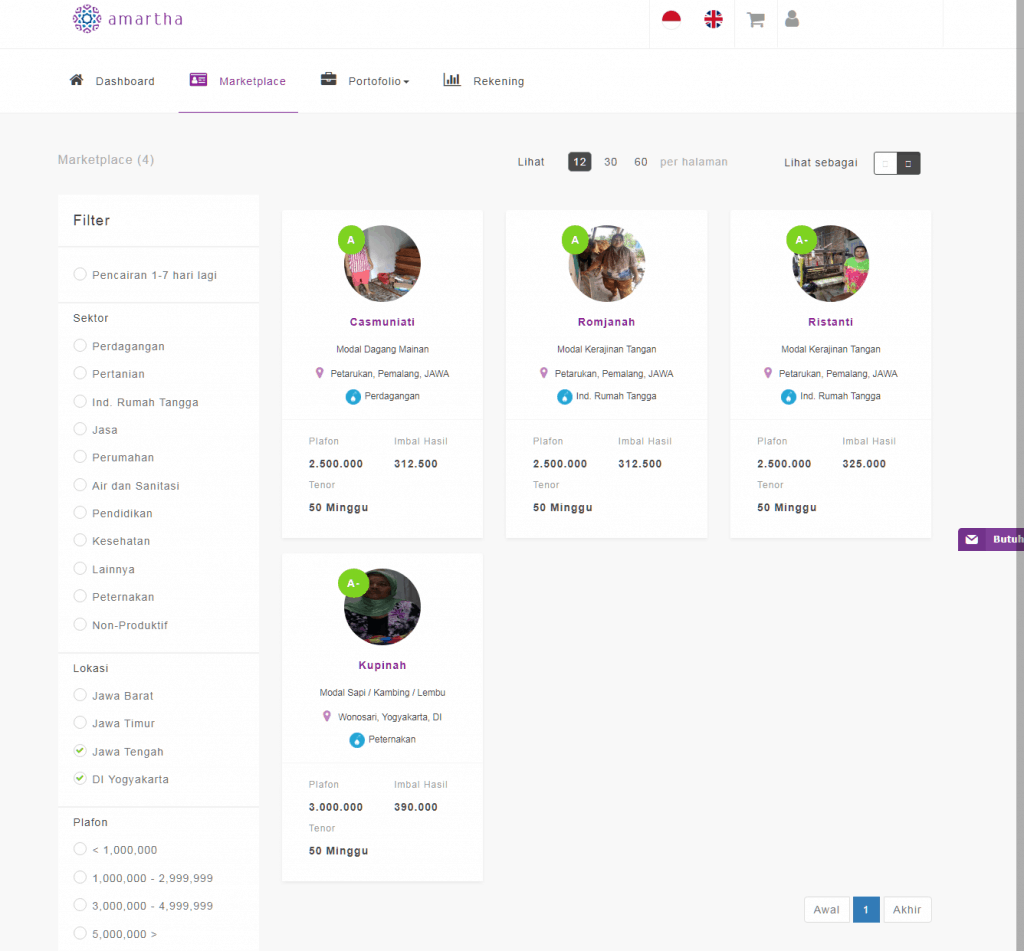Image resolution: width=1024 pixels, height=951 pixels.
Task: Click the Butuh mail envelope icon
Action: coord(972,539)
